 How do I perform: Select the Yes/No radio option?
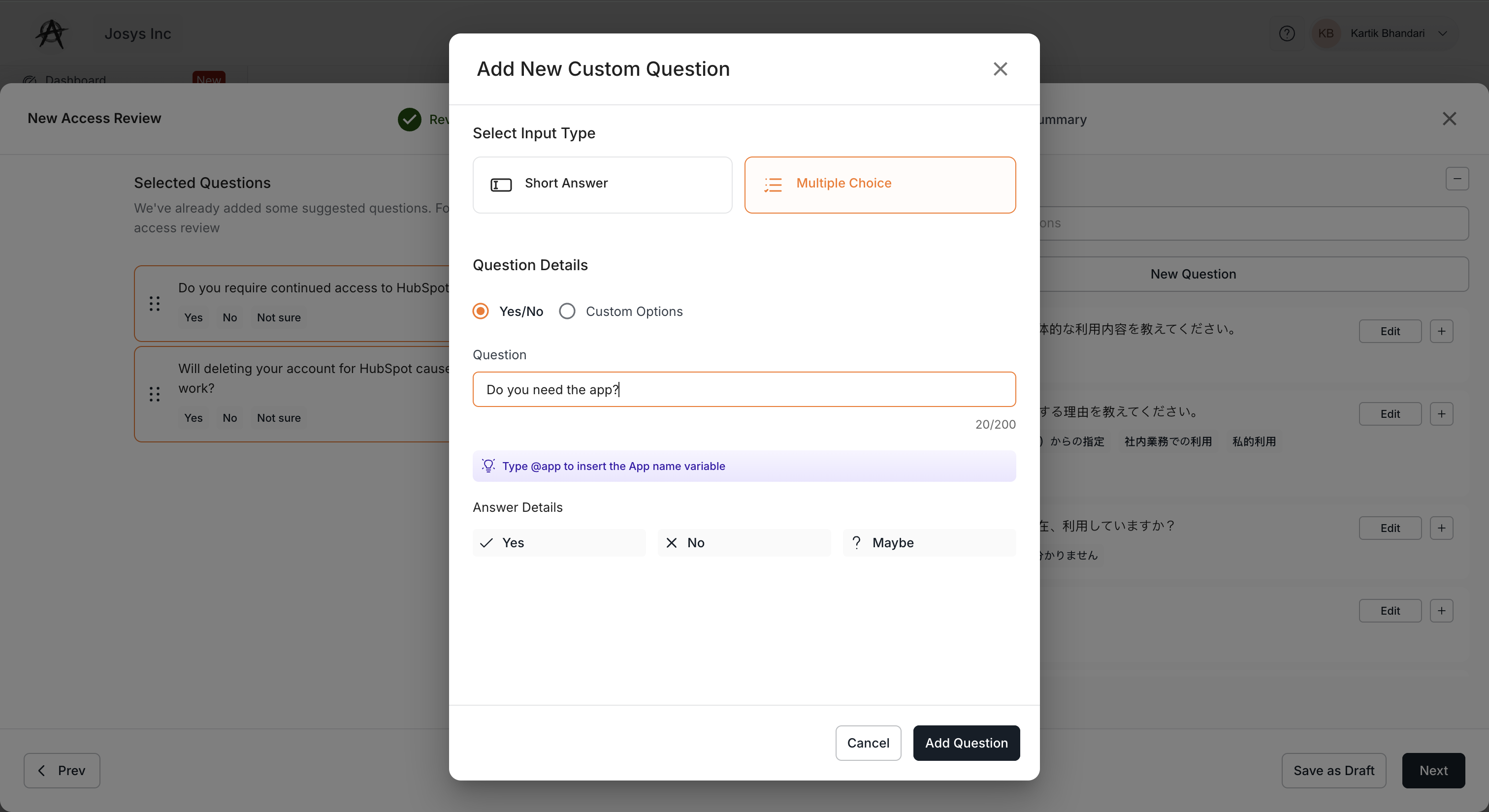[481, 312]
